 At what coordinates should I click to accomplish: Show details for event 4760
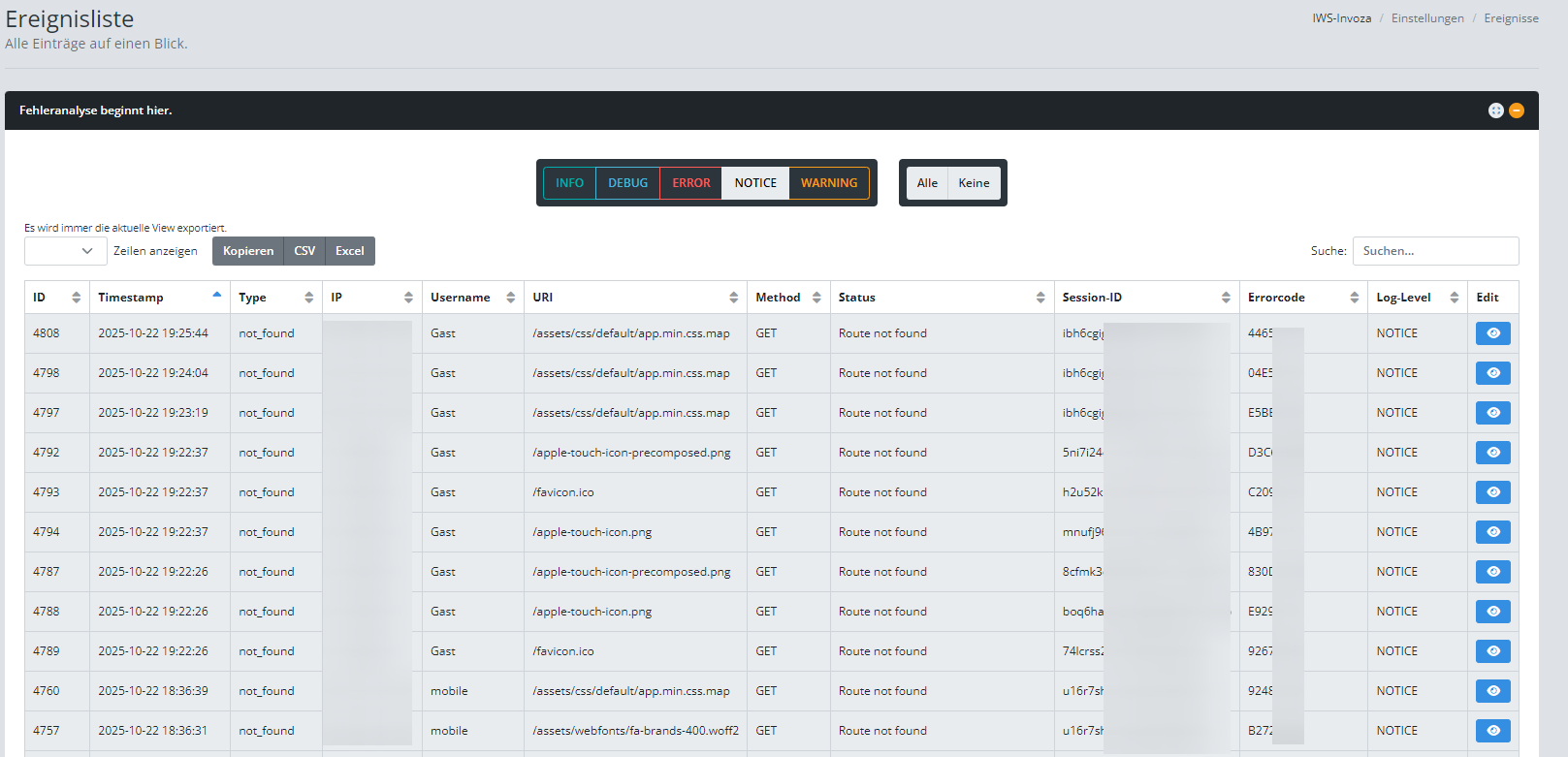click(1492, 691)
